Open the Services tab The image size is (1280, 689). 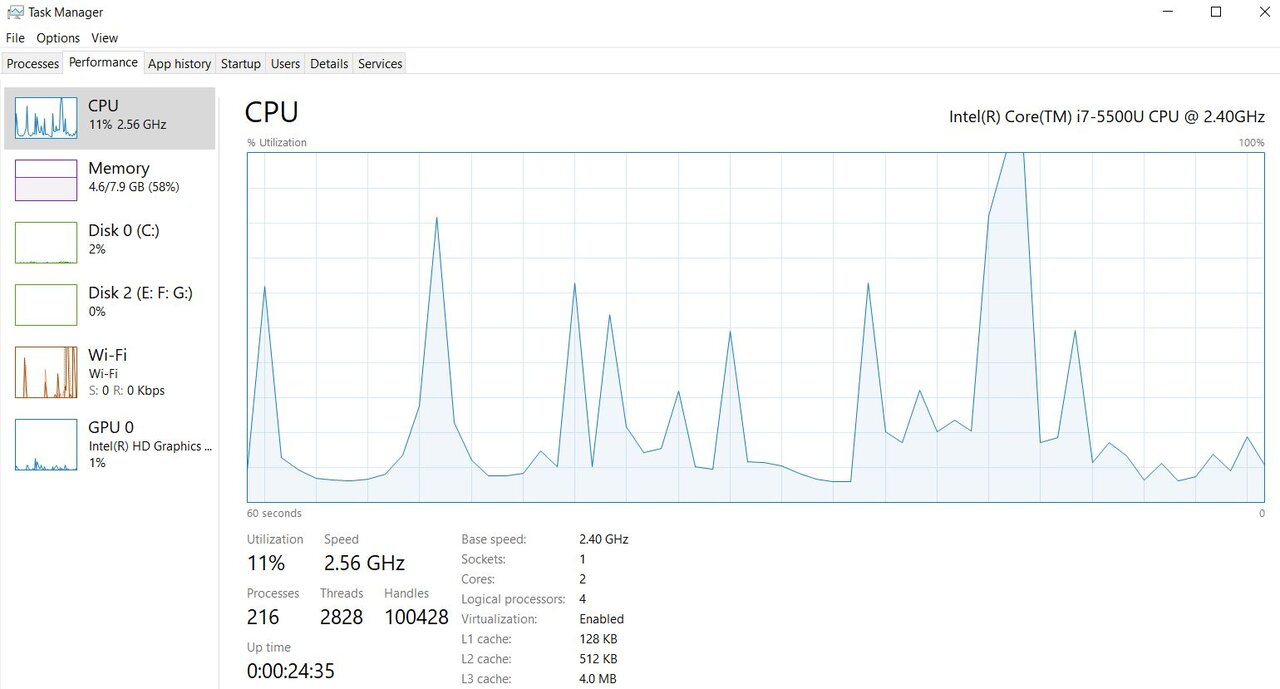click(380, 64)
